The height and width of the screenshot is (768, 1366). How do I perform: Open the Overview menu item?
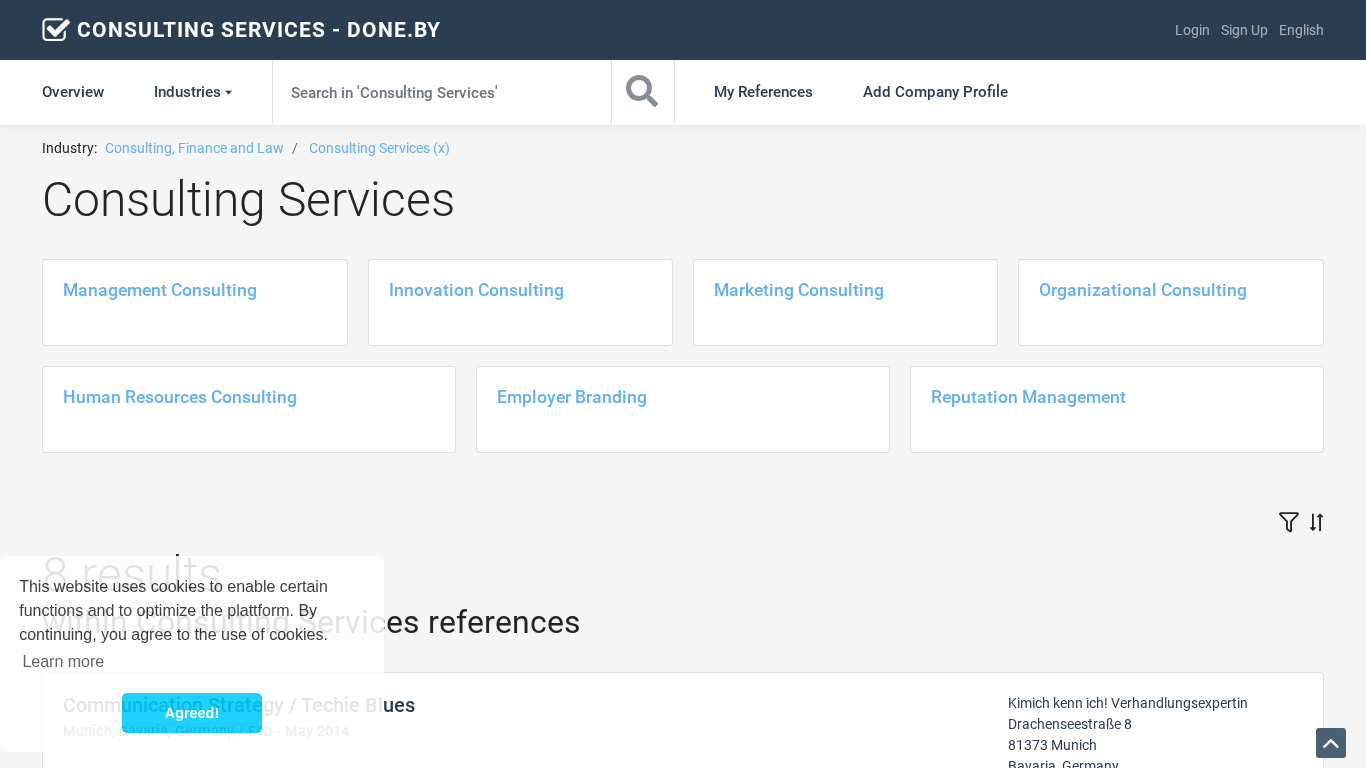(x=73, y=92)
